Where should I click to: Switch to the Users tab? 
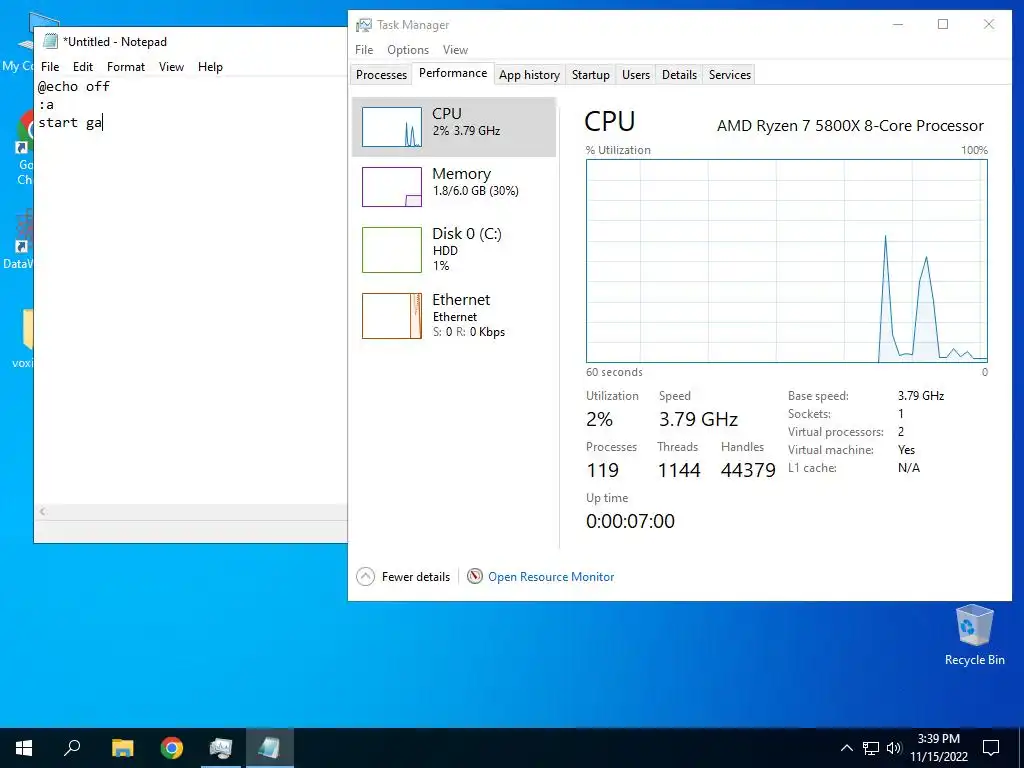(x=635, y=74)
